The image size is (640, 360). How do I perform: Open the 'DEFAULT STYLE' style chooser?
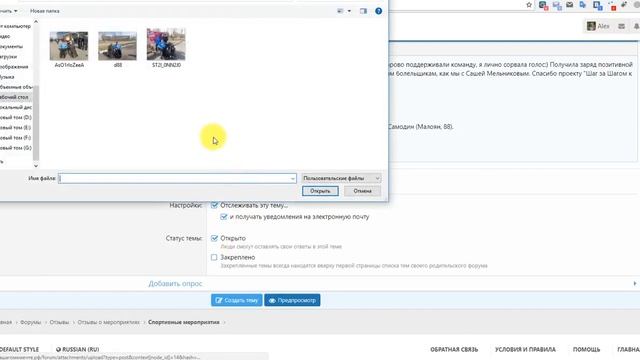coord(19,349)
